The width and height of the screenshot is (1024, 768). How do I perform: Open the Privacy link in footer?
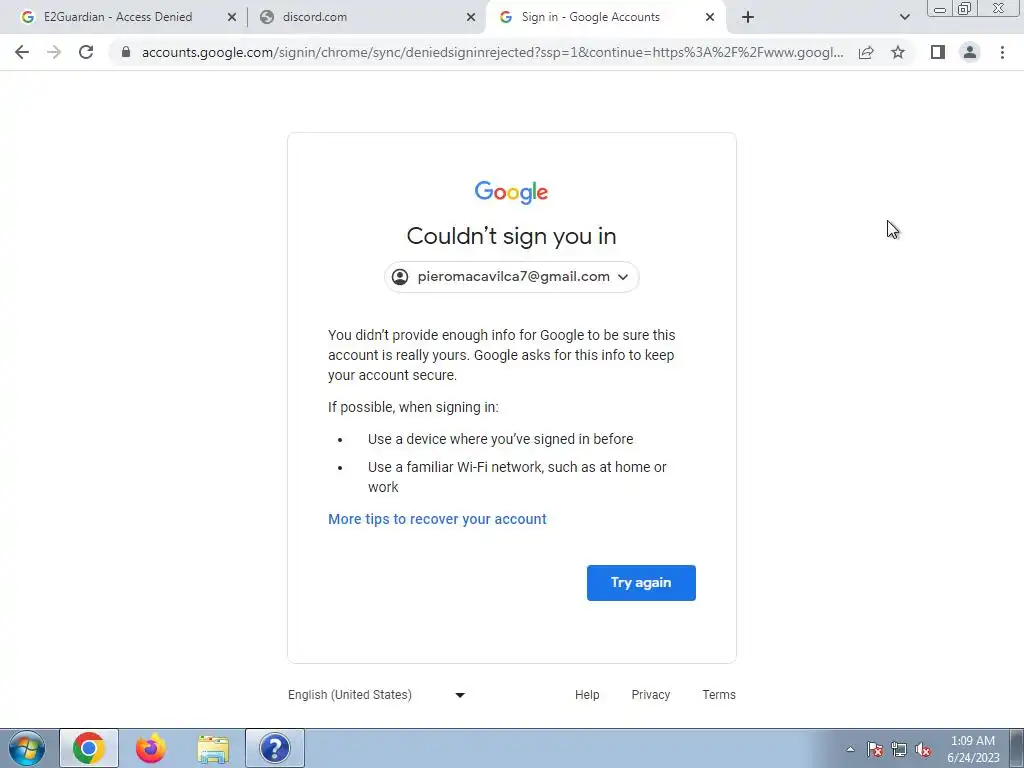point(650,695)
